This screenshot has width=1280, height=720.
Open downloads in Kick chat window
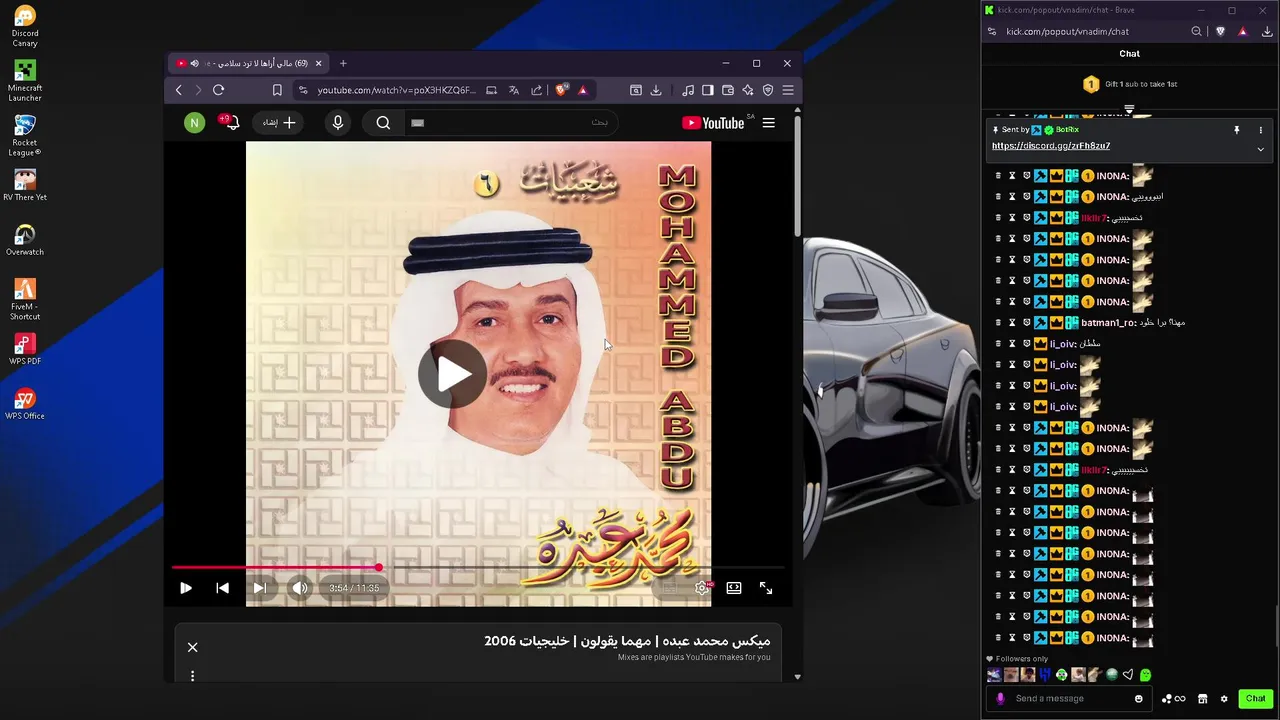[x=1267, y=31]
